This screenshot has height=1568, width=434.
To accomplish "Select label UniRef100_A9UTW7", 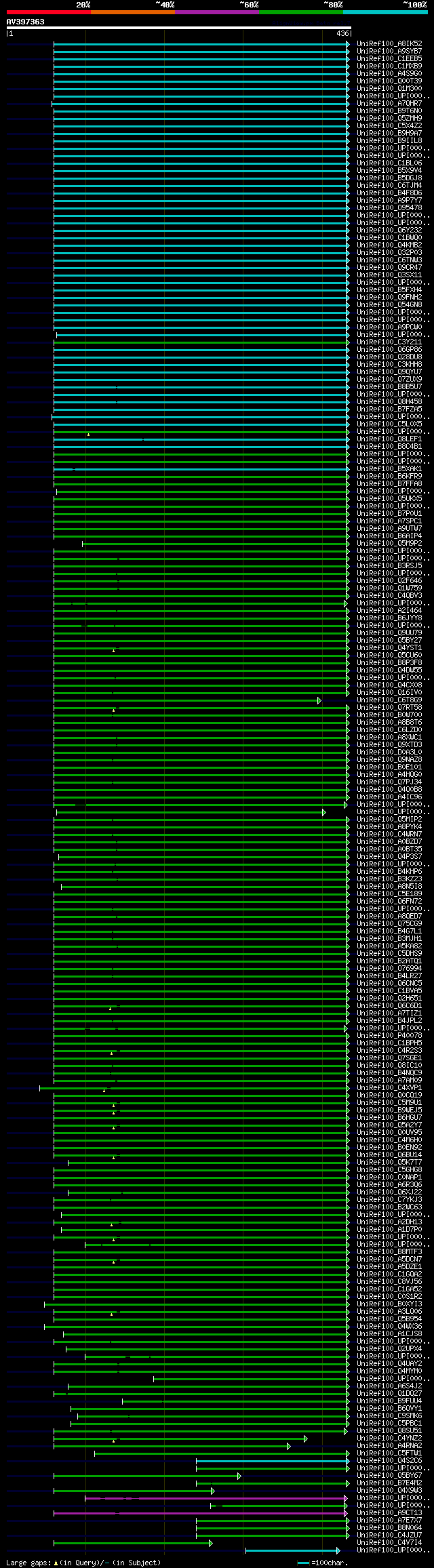I will pos(389,529).
